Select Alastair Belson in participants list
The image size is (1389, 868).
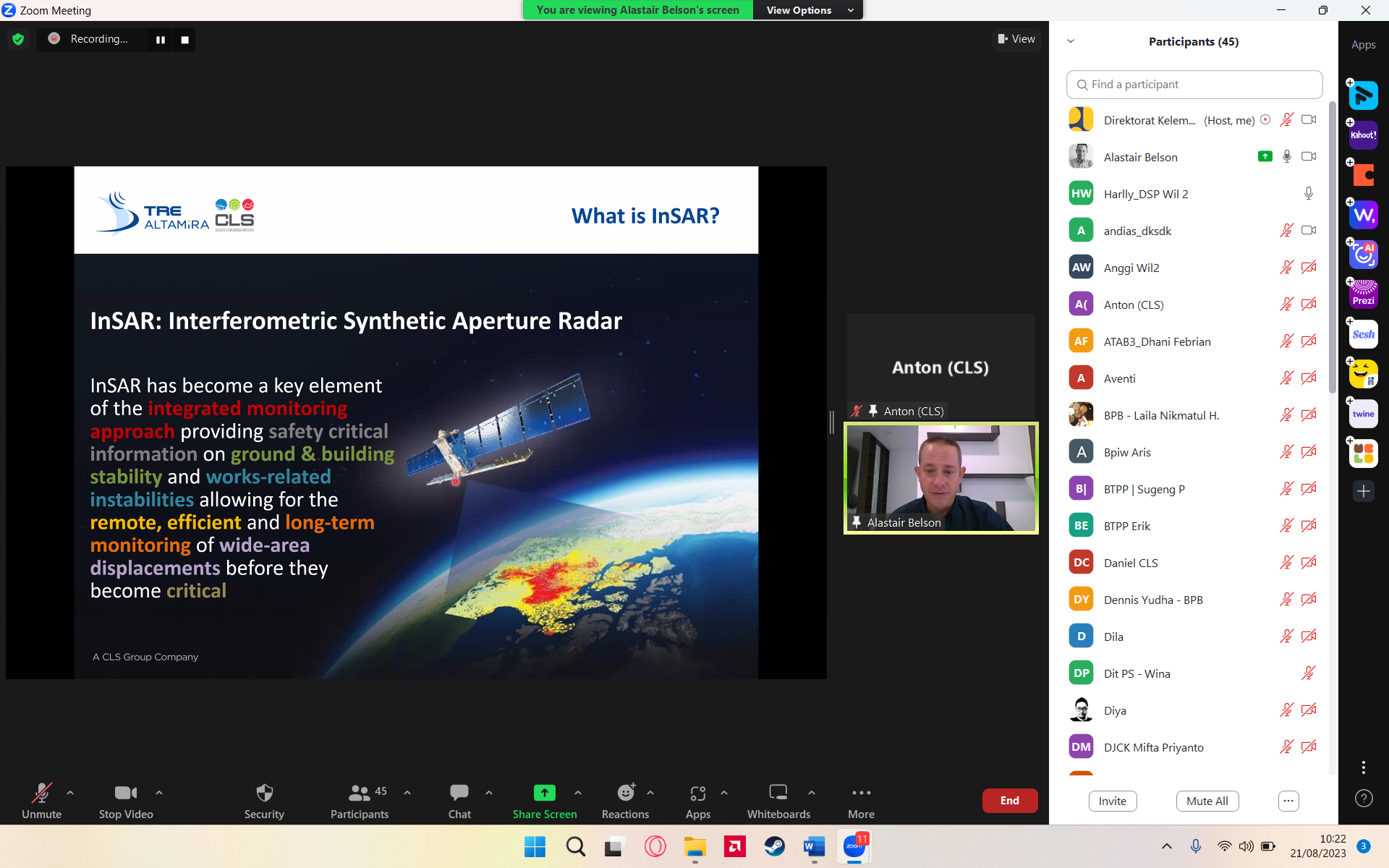[1192, 157]
